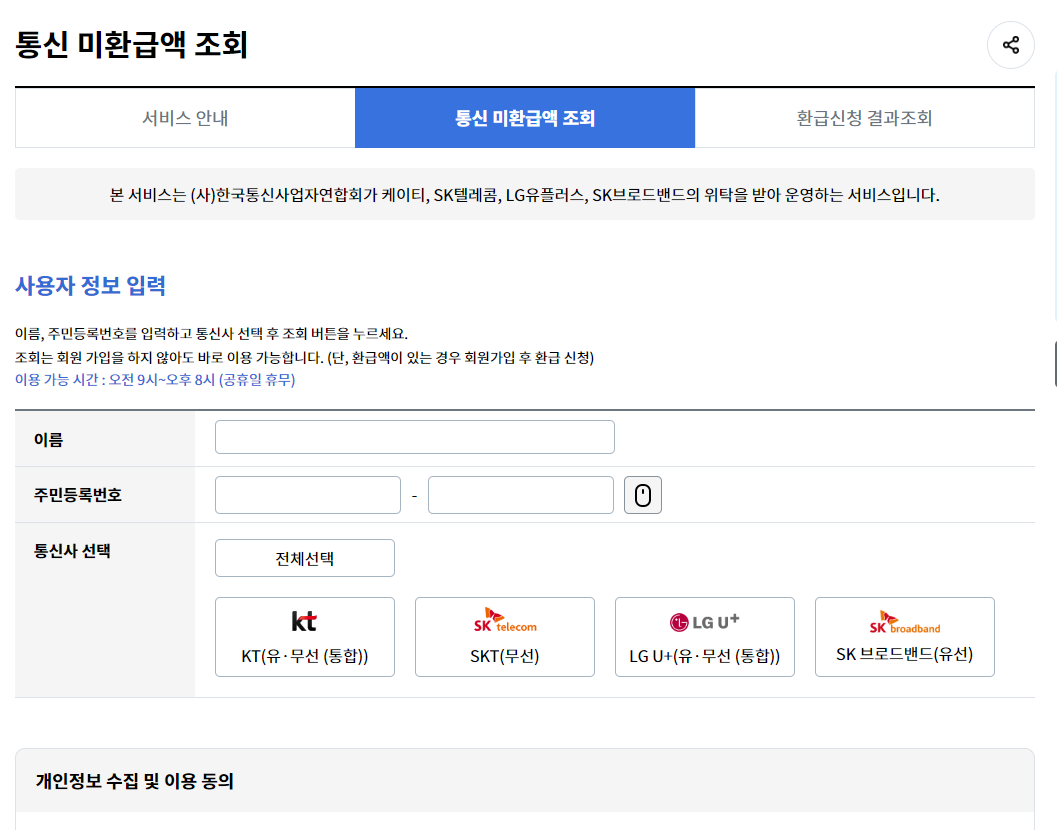Click the 전체선택 button
The height and width of the screenshot is (830, 1057).
pyautogui.click(x=305, y=558)
